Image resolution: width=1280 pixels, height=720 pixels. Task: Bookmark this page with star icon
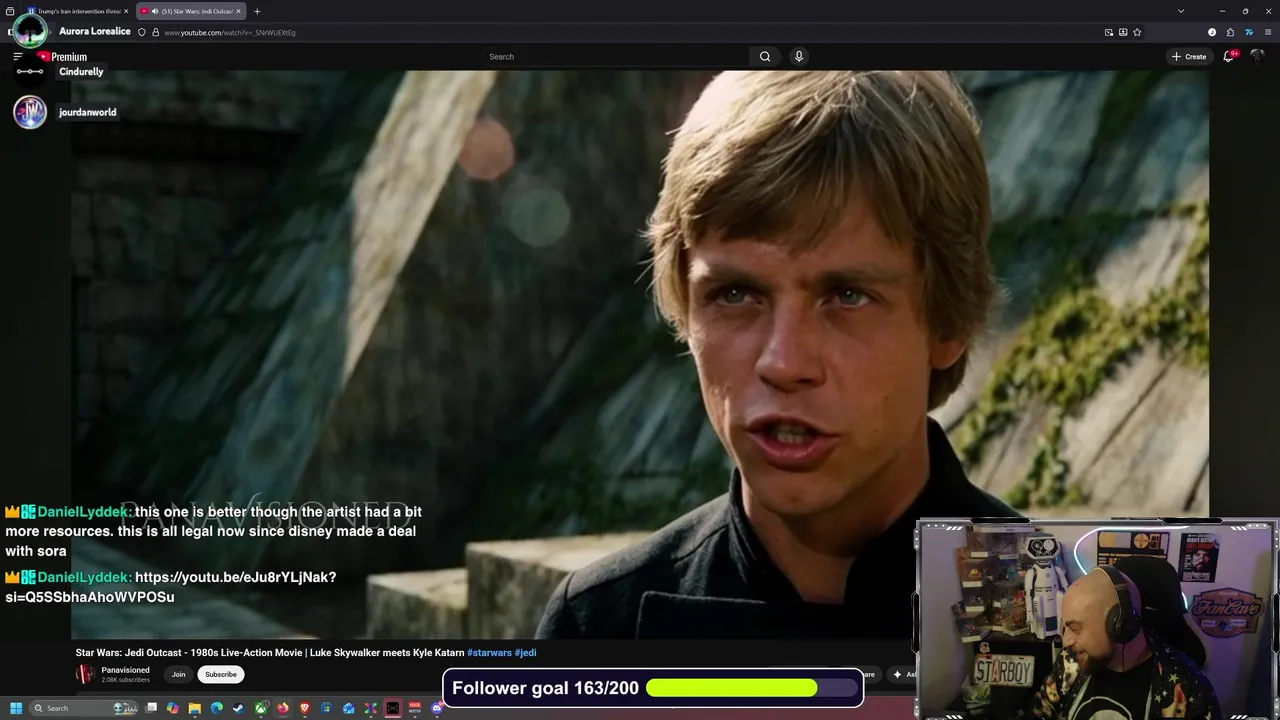[1137, 32]
